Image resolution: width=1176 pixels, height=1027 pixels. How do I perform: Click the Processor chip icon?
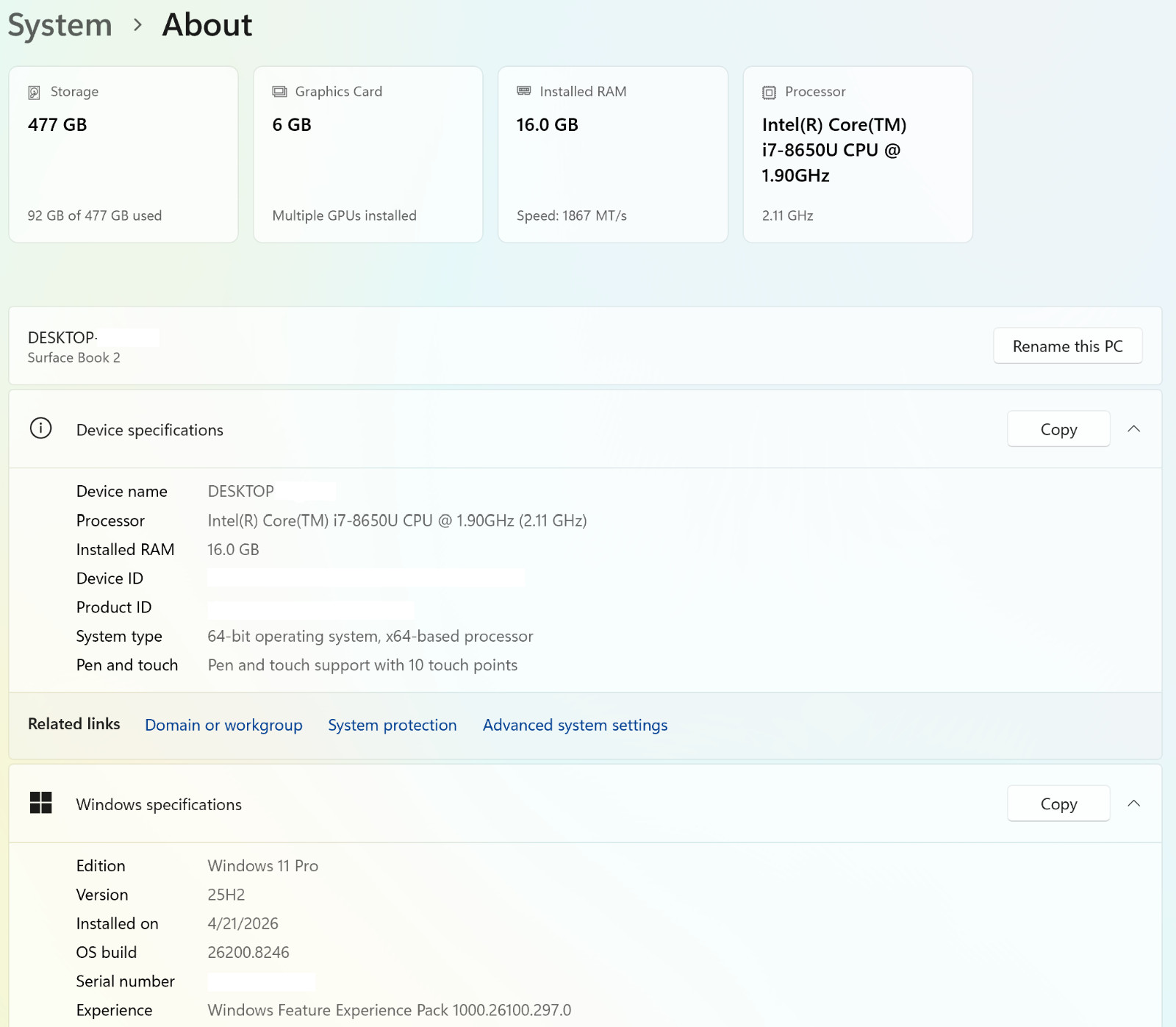769,92
